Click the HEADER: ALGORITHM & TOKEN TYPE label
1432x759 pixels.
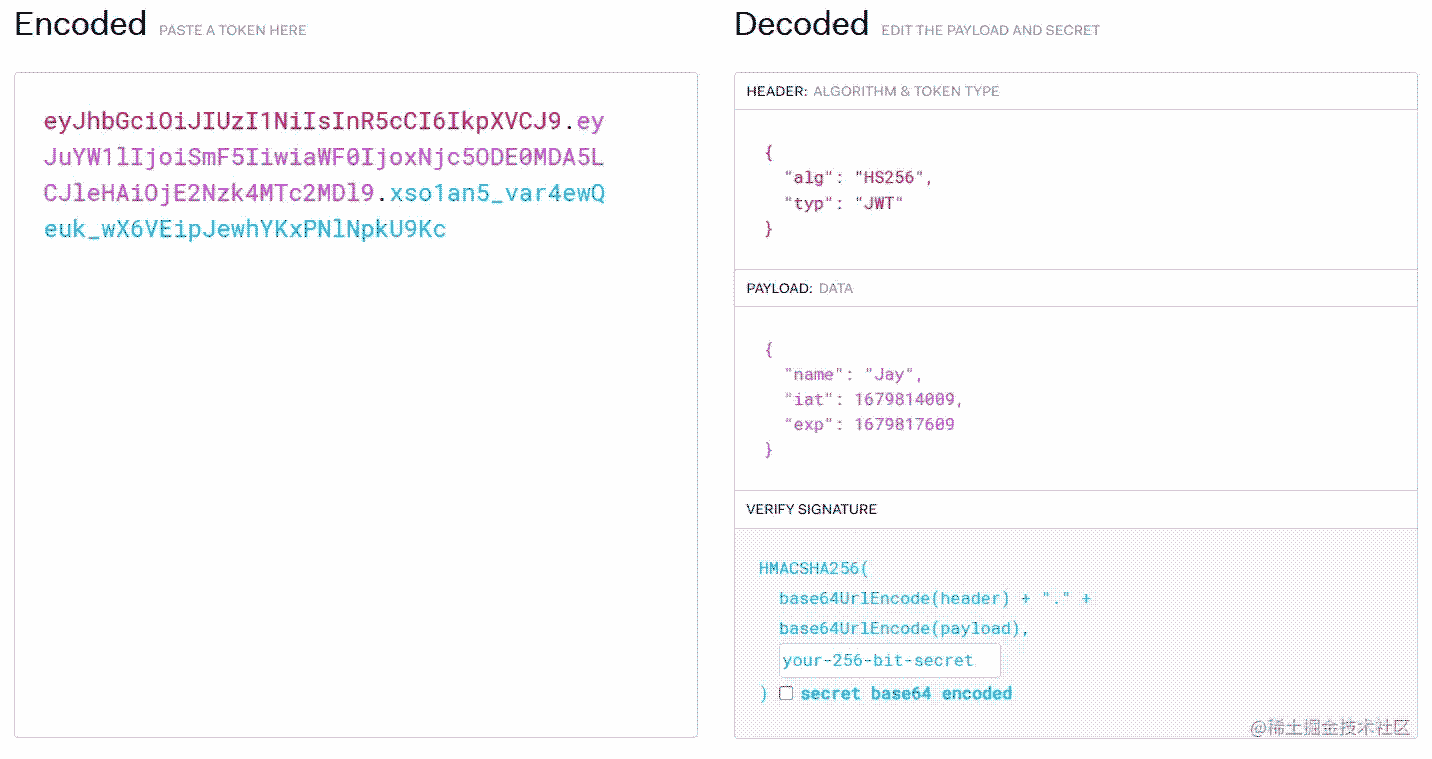point(872,91)
